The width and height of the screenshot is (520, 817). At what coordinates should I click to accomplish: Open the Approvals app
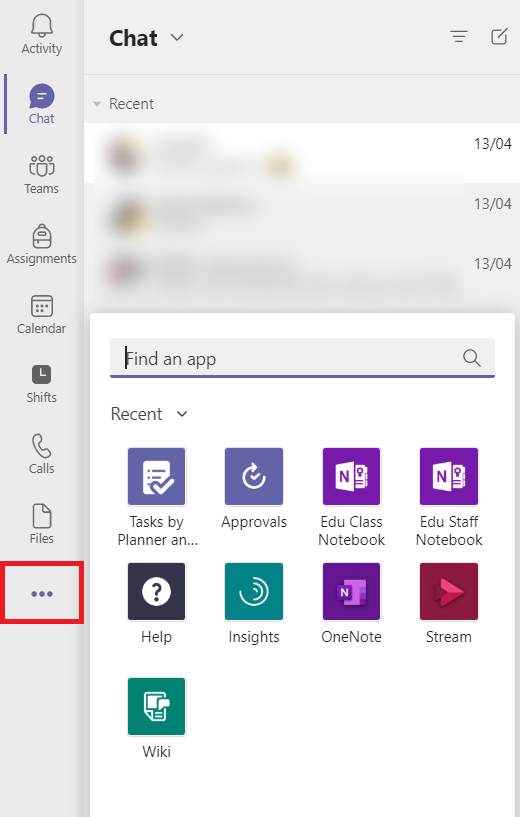pos(254,477)
